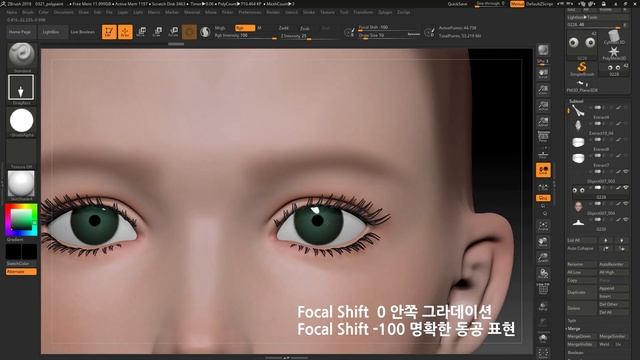Toggle the Transp transparency icon
The width and height of the screenshot is (640, 360).
coord(543,306)
